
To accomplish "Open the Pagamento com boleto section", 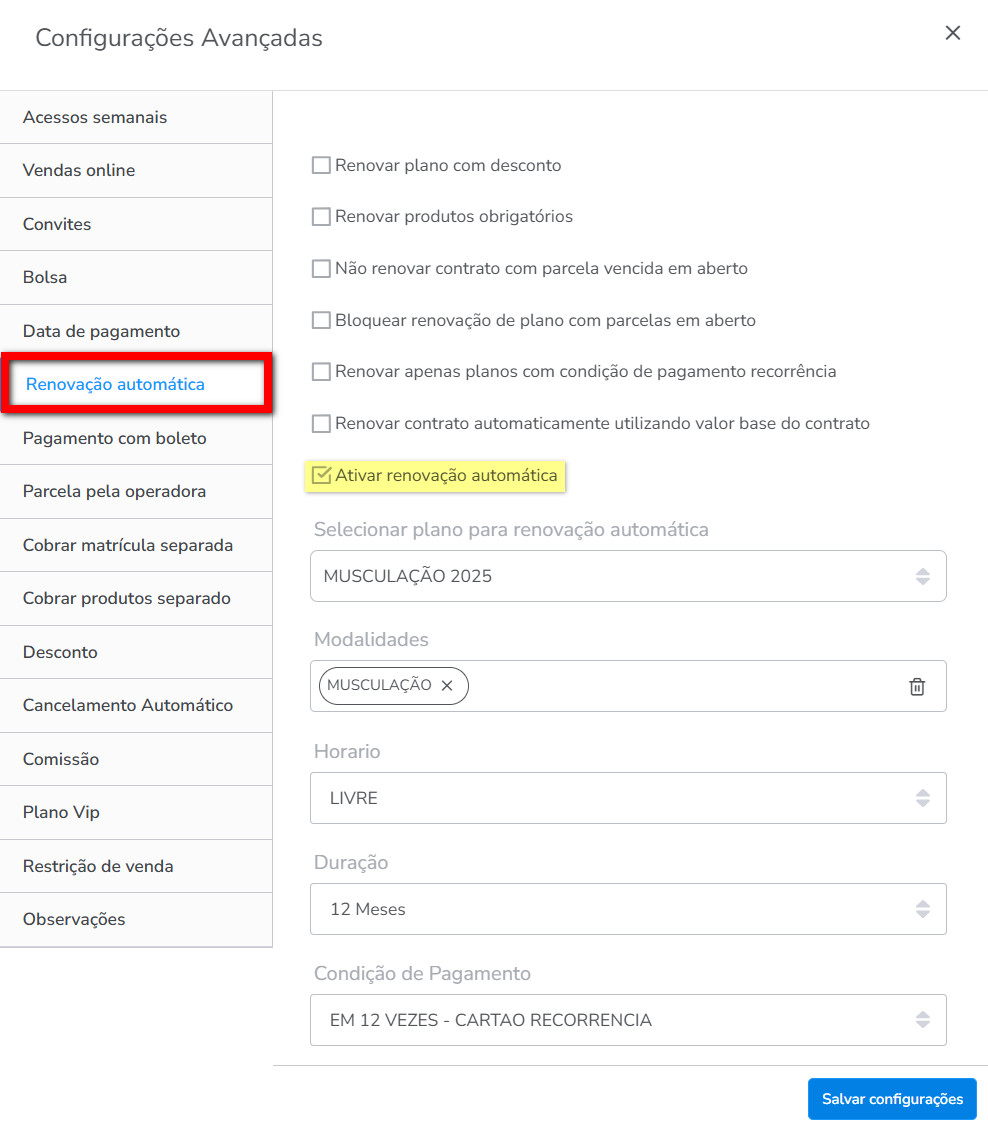I will coord(115,438).
